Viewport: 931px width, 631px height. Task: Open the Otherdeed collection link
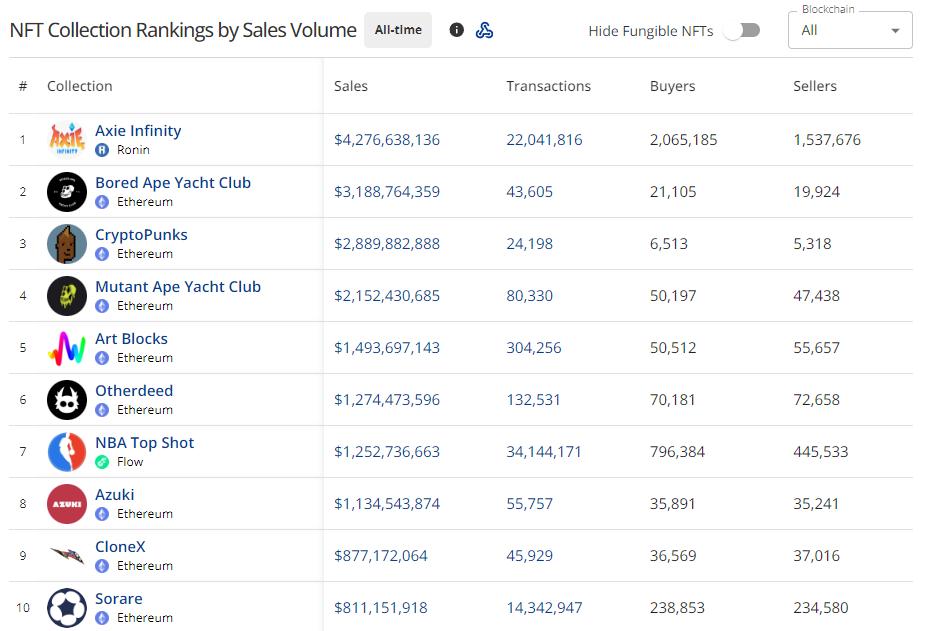tap(134, 391)
